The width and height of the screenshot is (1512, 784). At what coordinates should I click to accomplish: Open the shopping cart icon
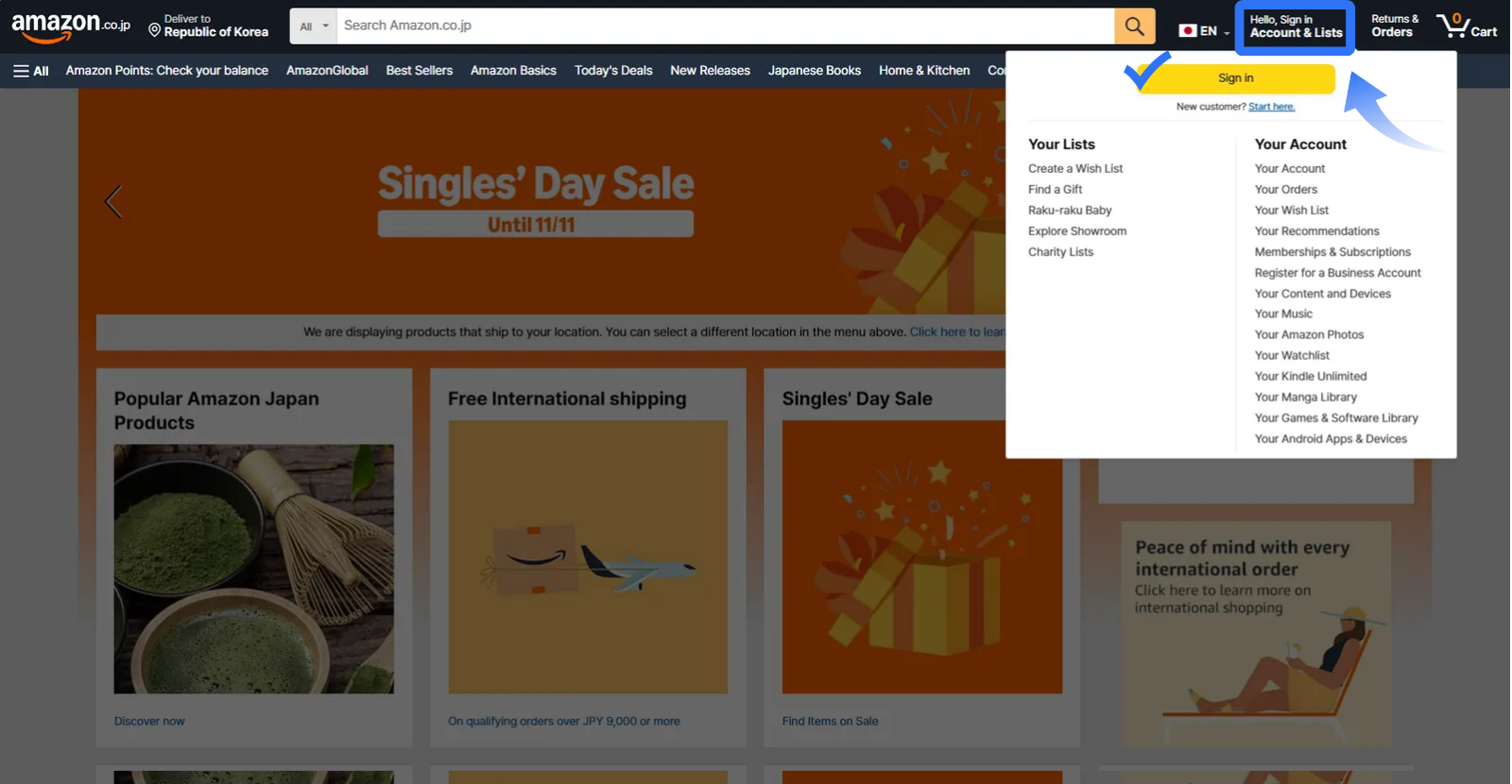(x=1467, y=26)
